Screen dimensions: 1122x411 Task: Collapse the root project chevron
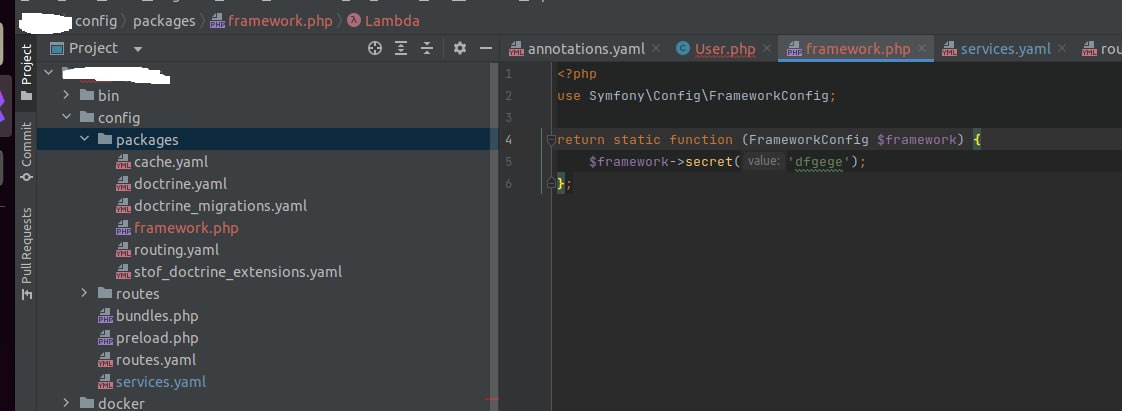(x=48, y=72)
